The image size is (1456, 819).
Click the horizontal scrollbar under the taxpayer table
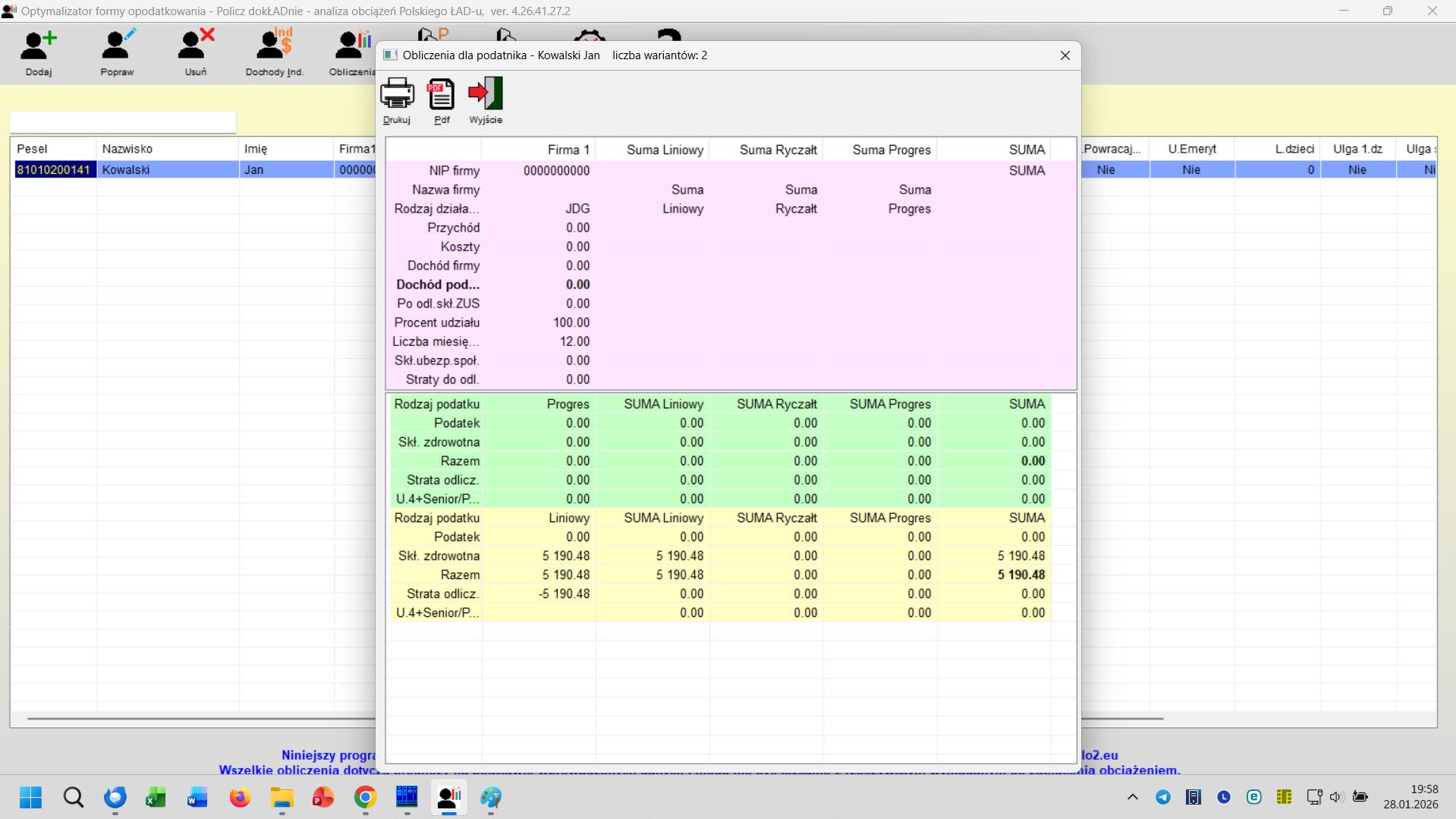click(x=197, y=718)
